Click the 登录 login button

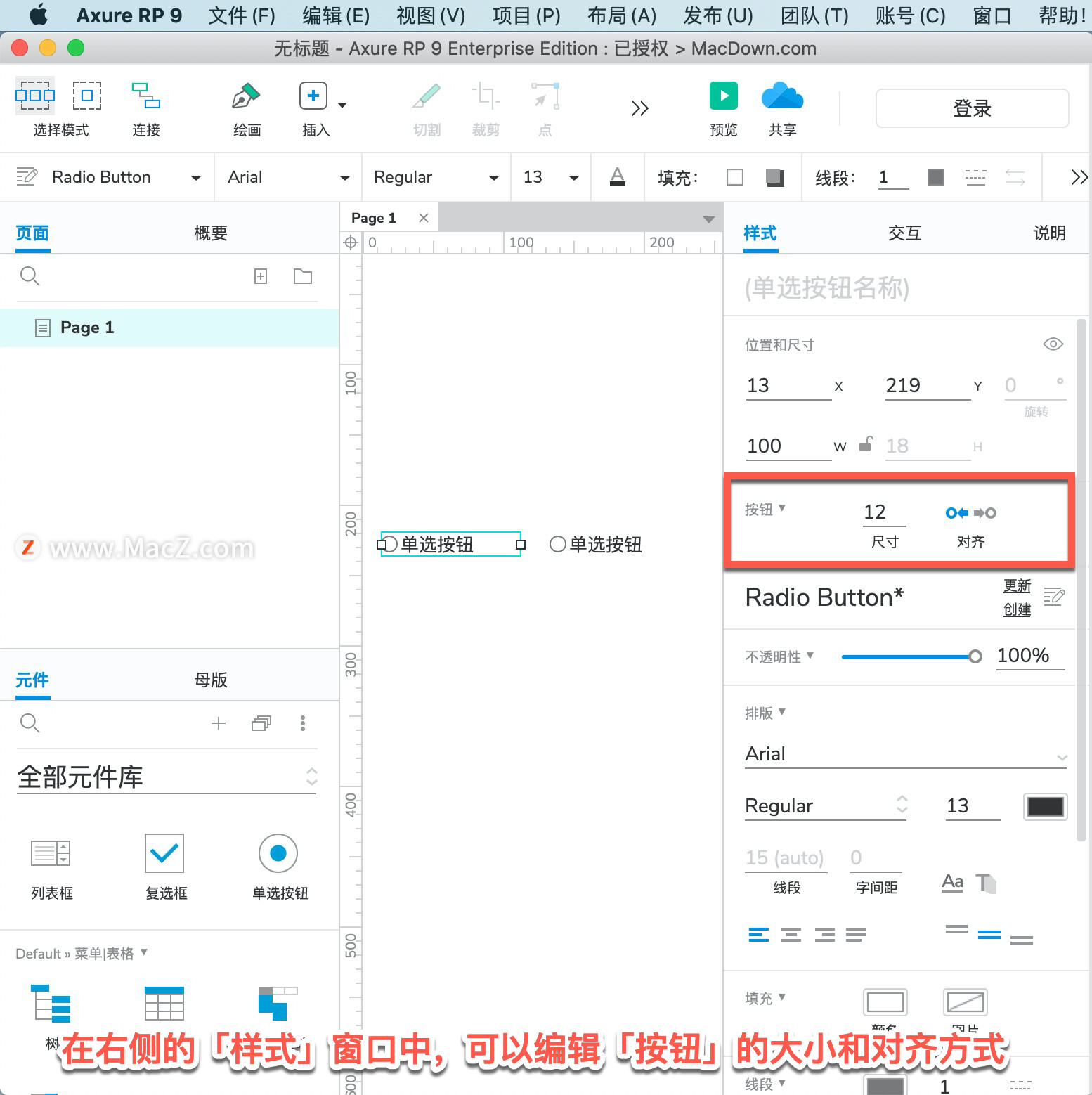972,108
